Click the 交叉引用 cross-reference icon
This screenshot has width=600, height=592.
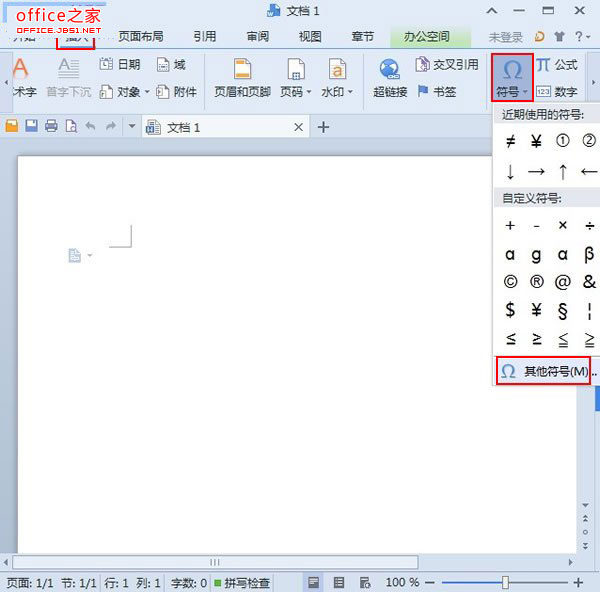(423, 65)
